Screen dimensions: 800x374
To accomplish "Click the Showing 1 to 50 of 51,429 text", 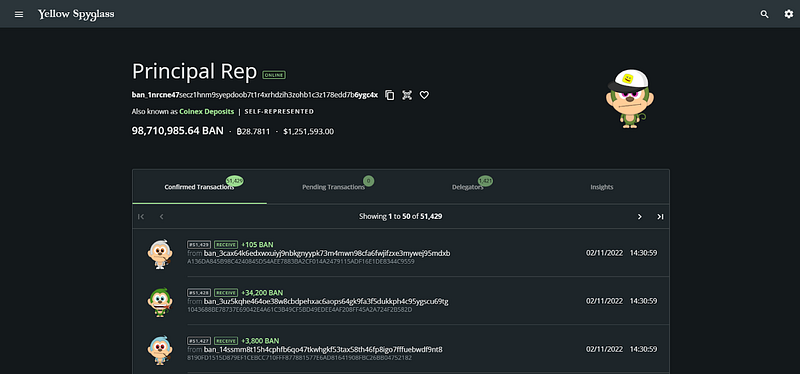I will [401, 216].
